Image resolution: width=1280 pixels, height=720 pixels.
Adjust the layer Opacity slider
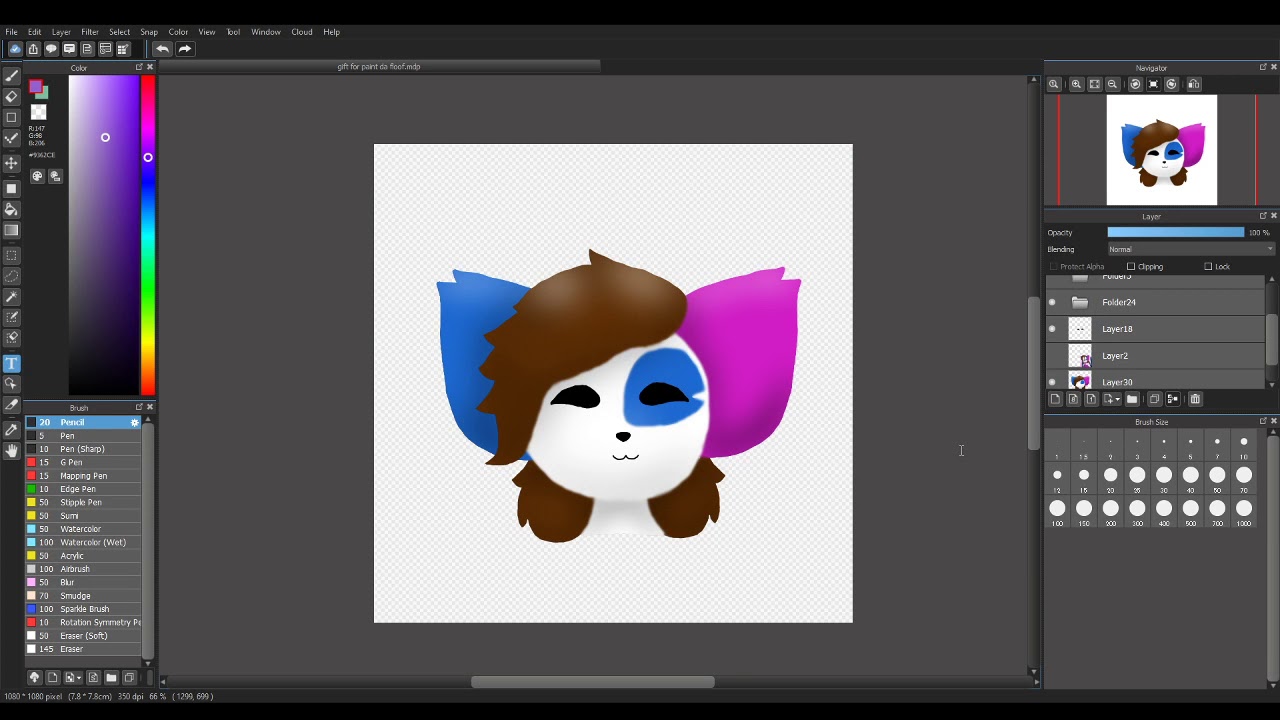tap(1176, 233)
